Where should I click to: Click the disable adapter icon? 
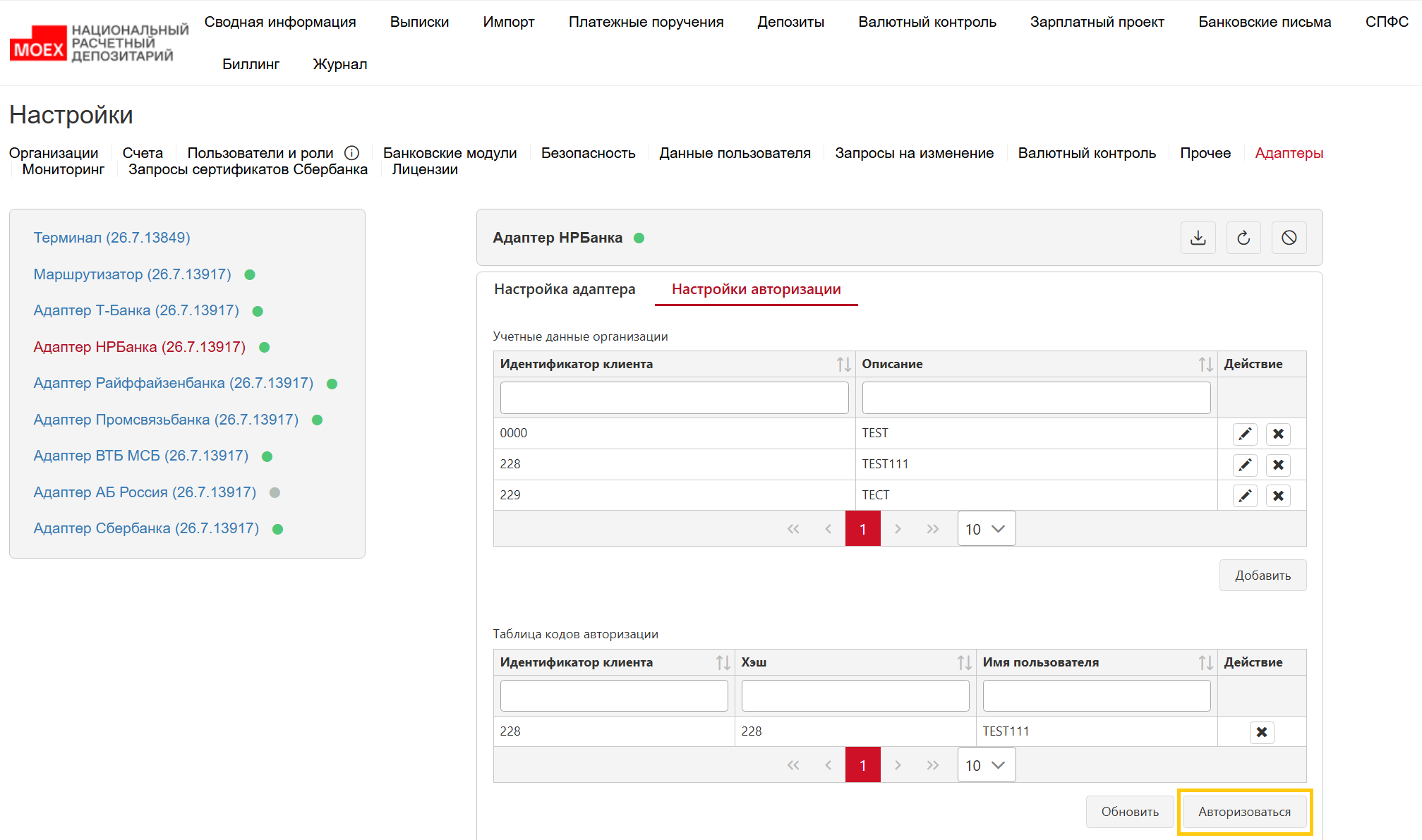(1289, 238)
